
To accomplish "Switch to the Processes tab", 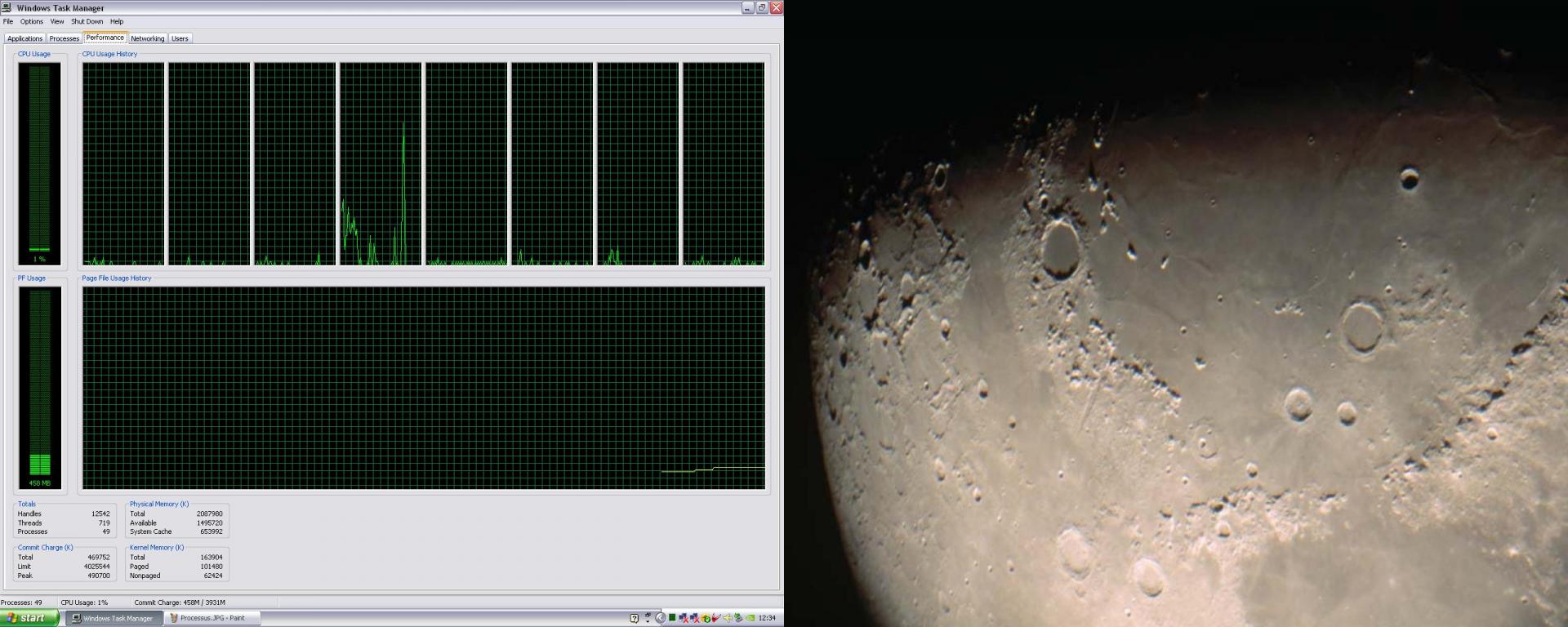I will point(64,38).
